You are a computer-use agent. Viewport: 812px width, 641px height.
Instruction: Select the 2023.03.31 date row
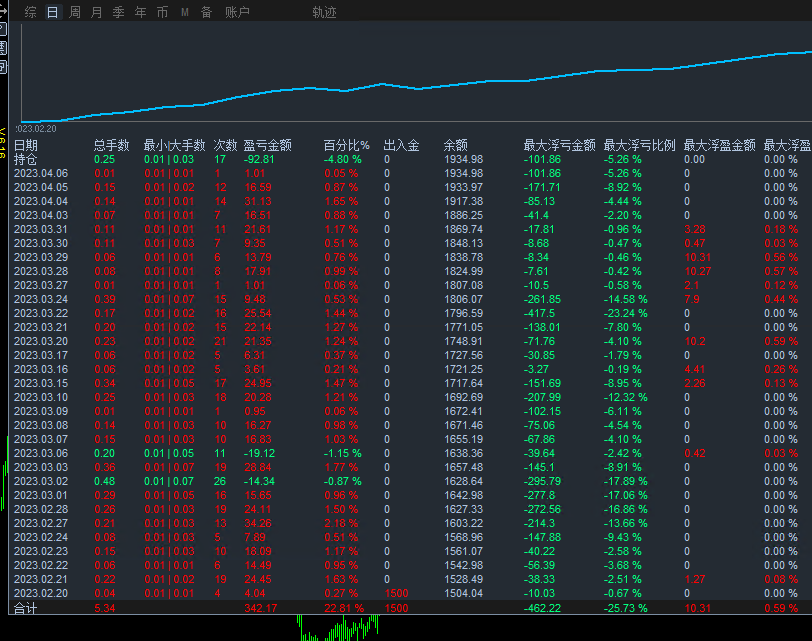[410, 229]
